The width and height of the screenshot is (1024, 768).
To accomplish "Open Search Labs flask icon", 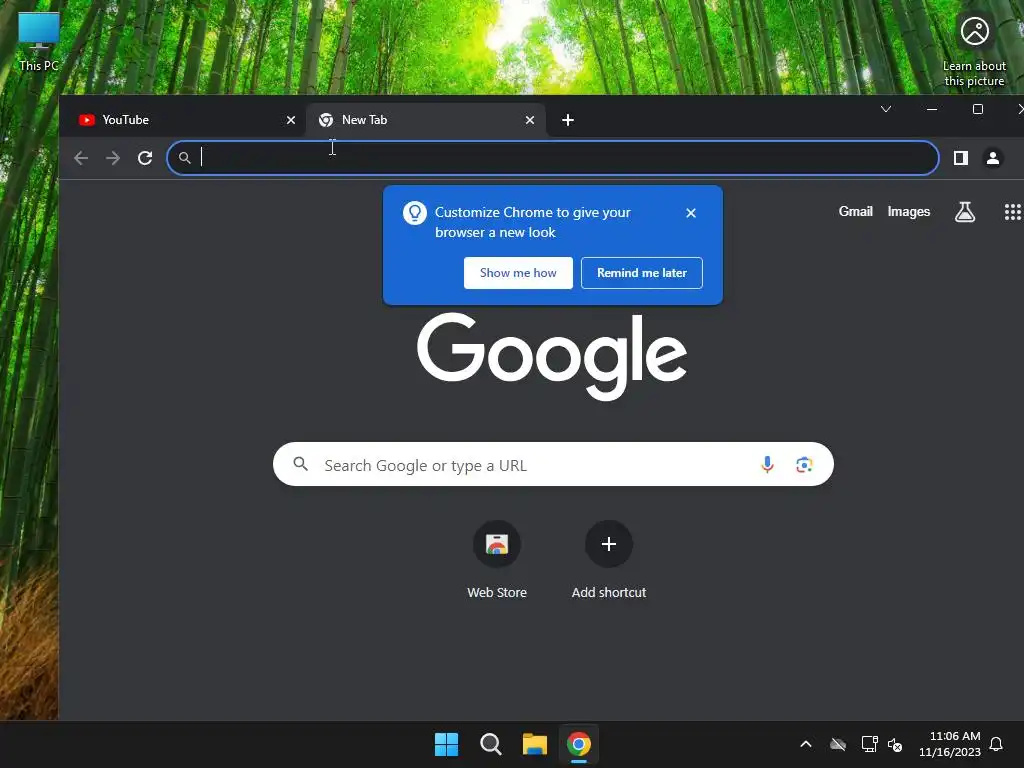I will [965, 212].
